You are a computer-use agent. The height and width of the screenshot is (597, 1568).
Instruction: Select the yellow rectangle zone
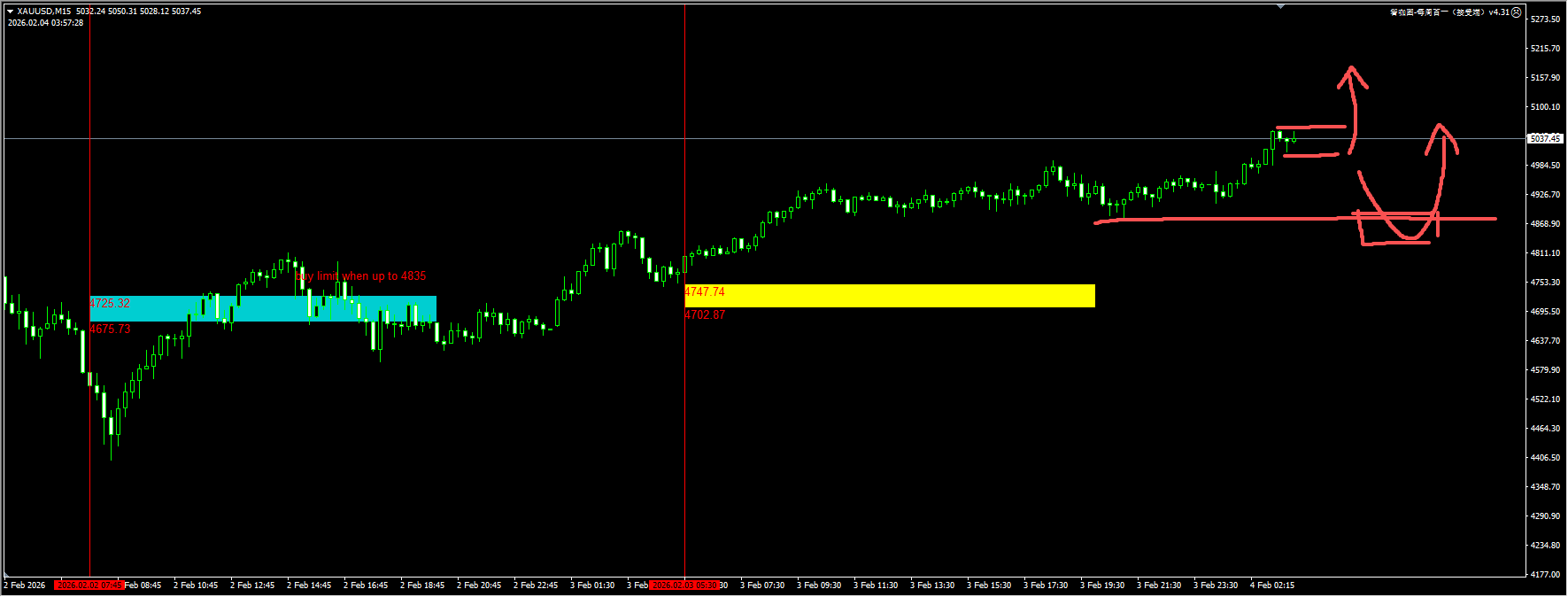889,296
